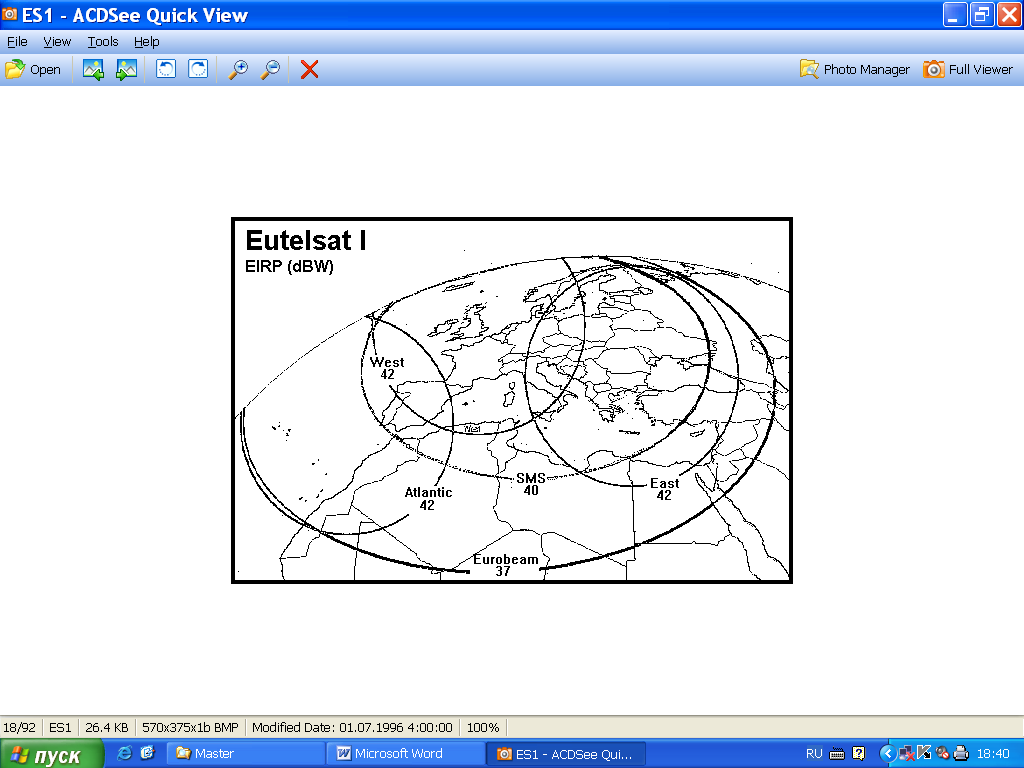
Task: Open the Help menu
Action: pyautogui.click(x=146, y=42)
